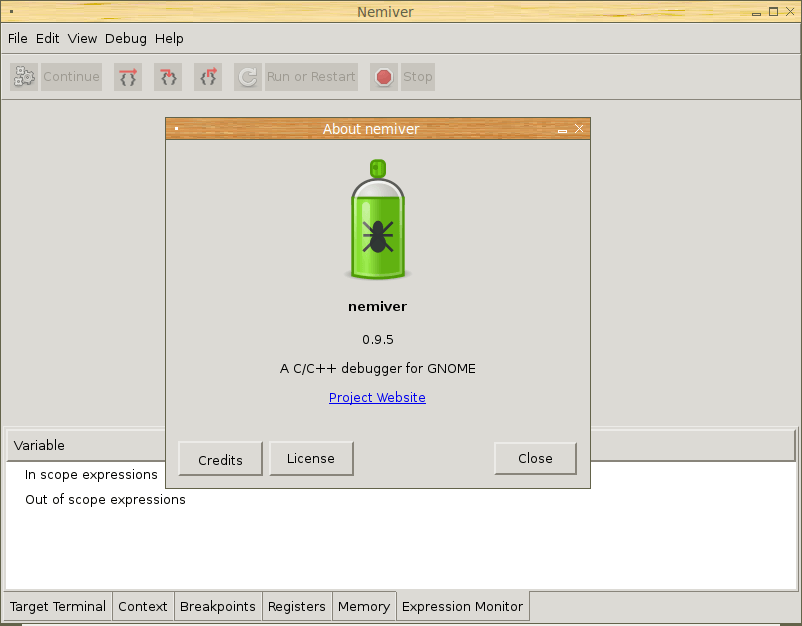802x626 pixels.
Task: Click the Continue gears icon in toolbar
Action: 24,77
